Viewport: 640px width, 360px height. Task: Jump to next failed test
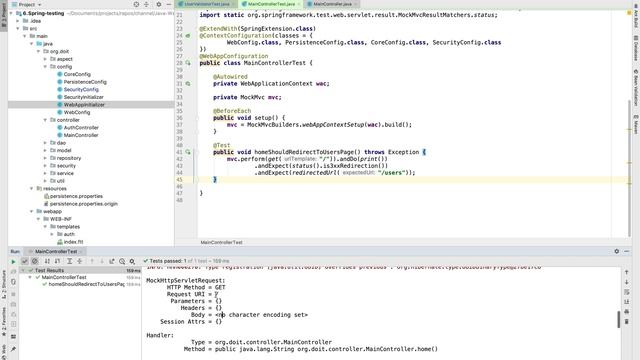click(x=102, y=261)
